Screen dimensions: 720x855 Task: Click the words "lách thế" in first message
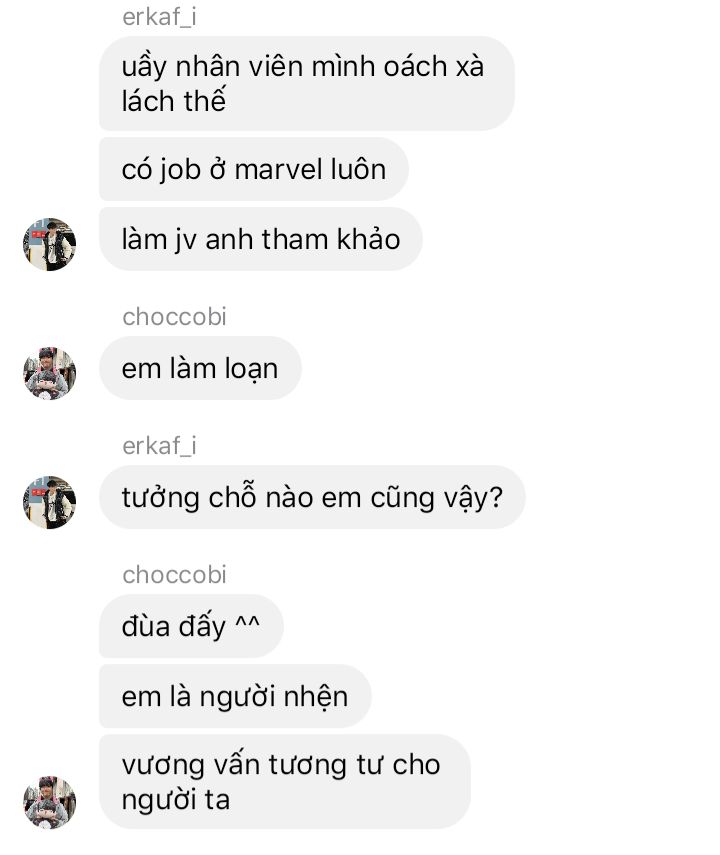coord(173,101)
